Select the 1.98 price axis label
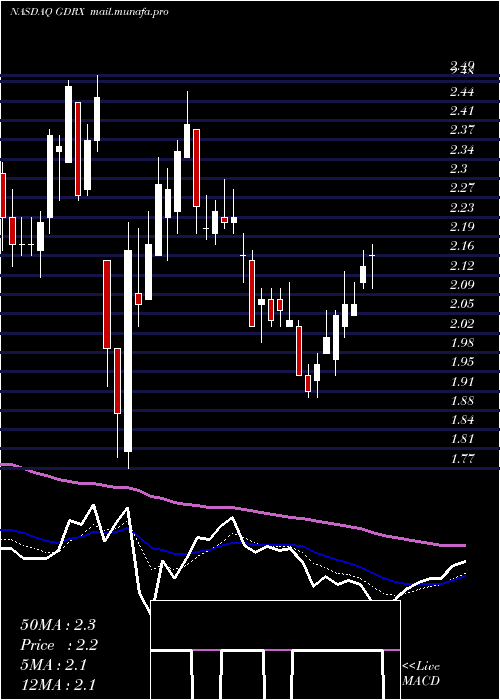Viewport: 500px width, 700px height. pos(462,343)
